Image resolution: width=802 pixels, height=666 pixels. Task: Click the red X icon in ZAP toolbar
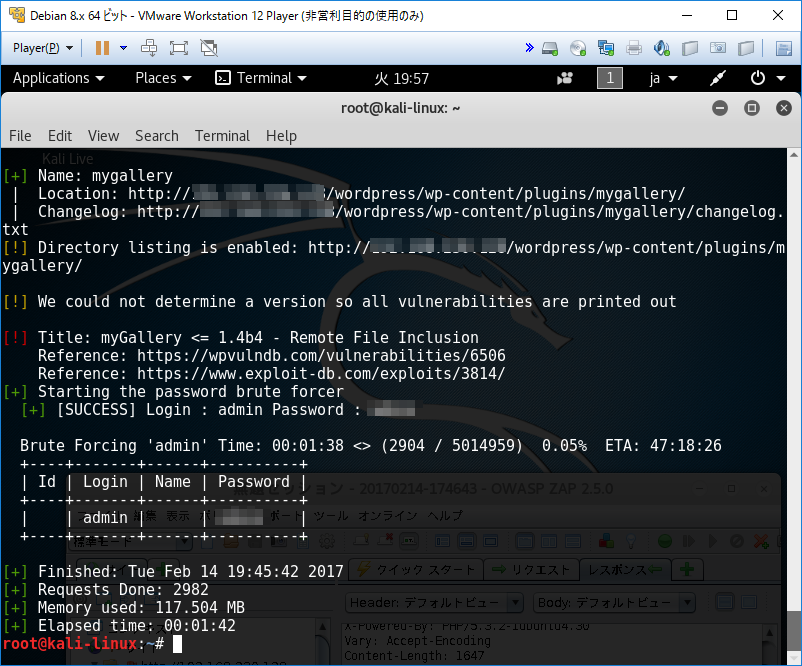coord(761,541)
